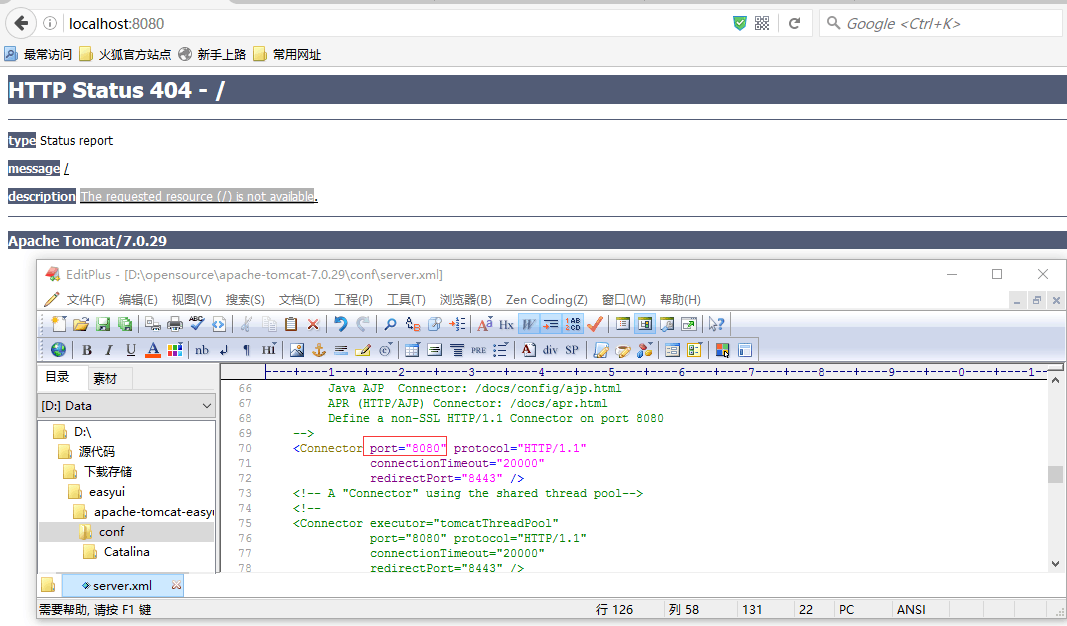Open the 工具(T) menu
The width and height of the screenshot is (1067, 626).
click(x=406, y=299)
